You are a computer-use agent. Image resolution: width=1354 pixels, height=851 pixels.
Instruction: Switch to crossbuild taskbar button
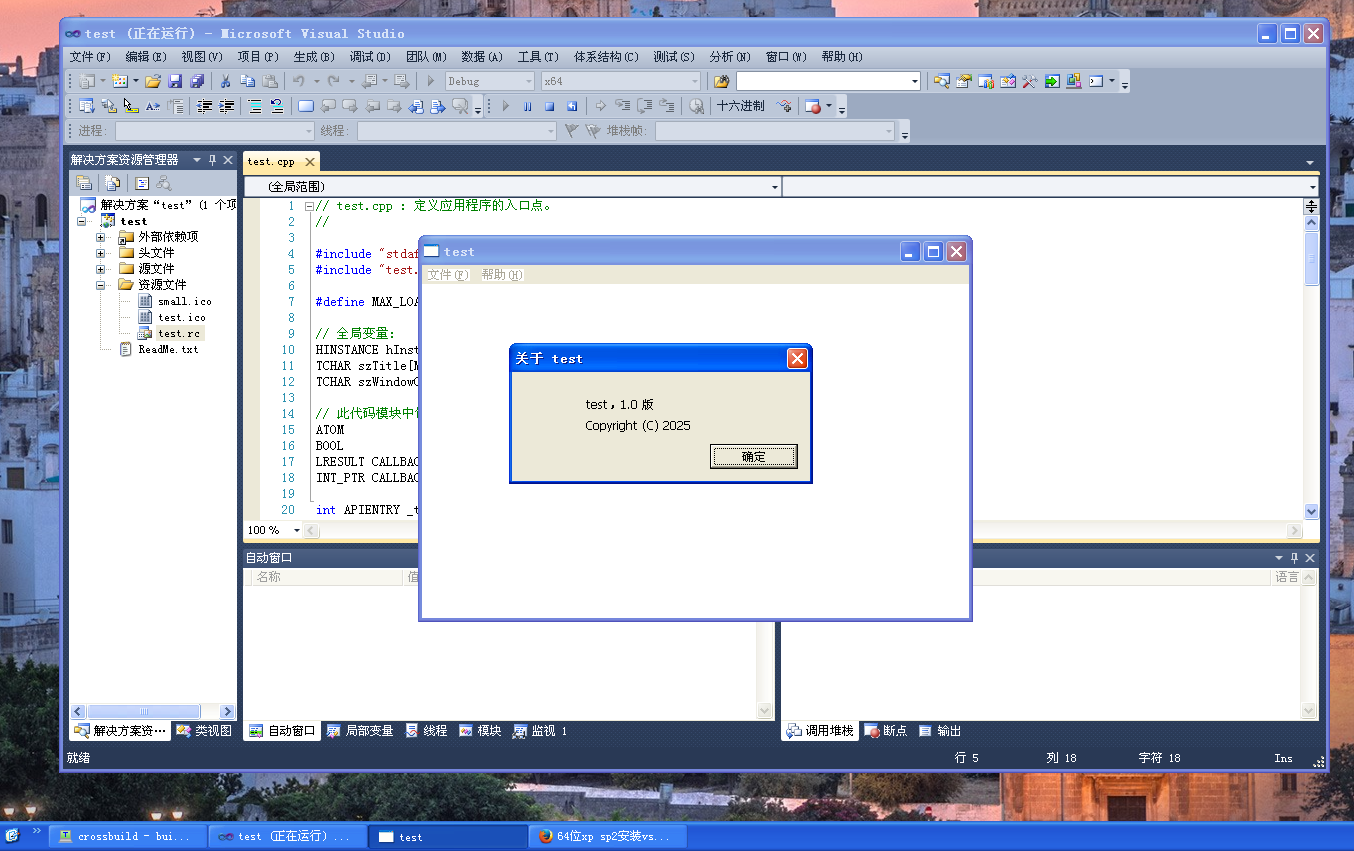point(129,836)
